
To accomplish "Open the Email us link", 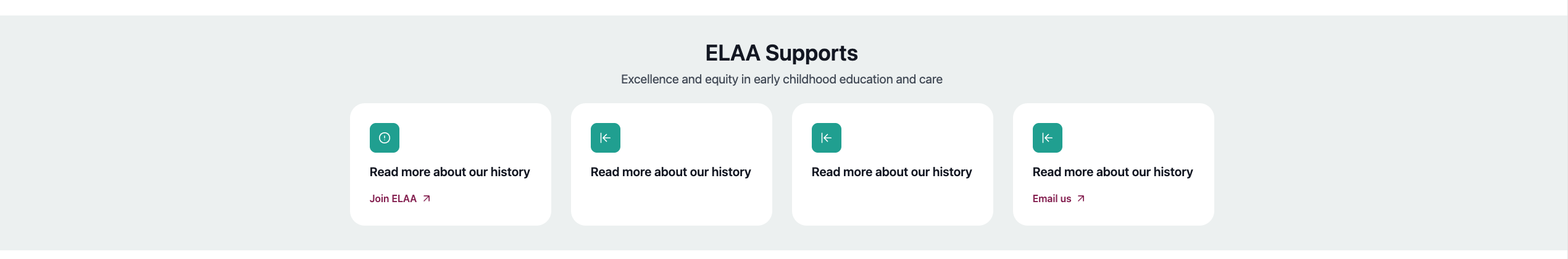I will [x=1052, y=198].
